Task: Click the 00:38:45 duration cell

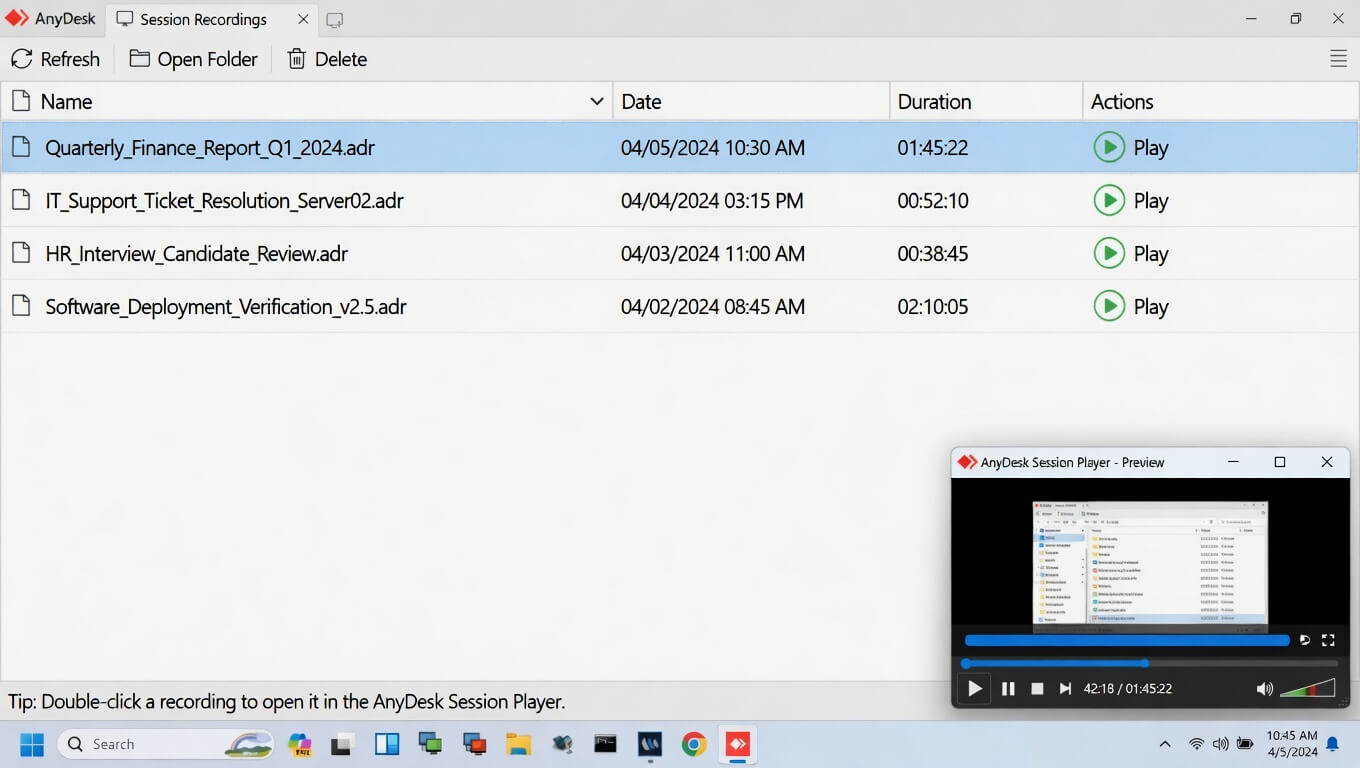Action: click(x=933, y=254)
